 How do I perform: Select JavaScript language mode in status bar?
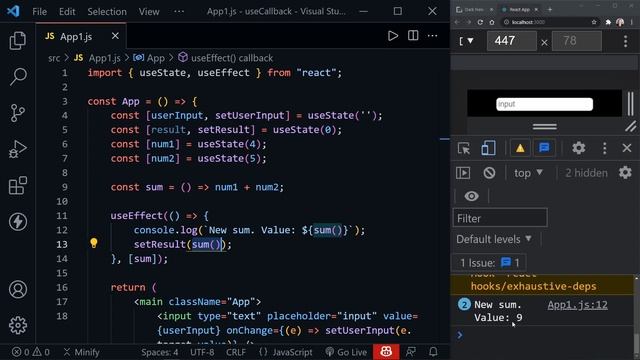[292, 352]
